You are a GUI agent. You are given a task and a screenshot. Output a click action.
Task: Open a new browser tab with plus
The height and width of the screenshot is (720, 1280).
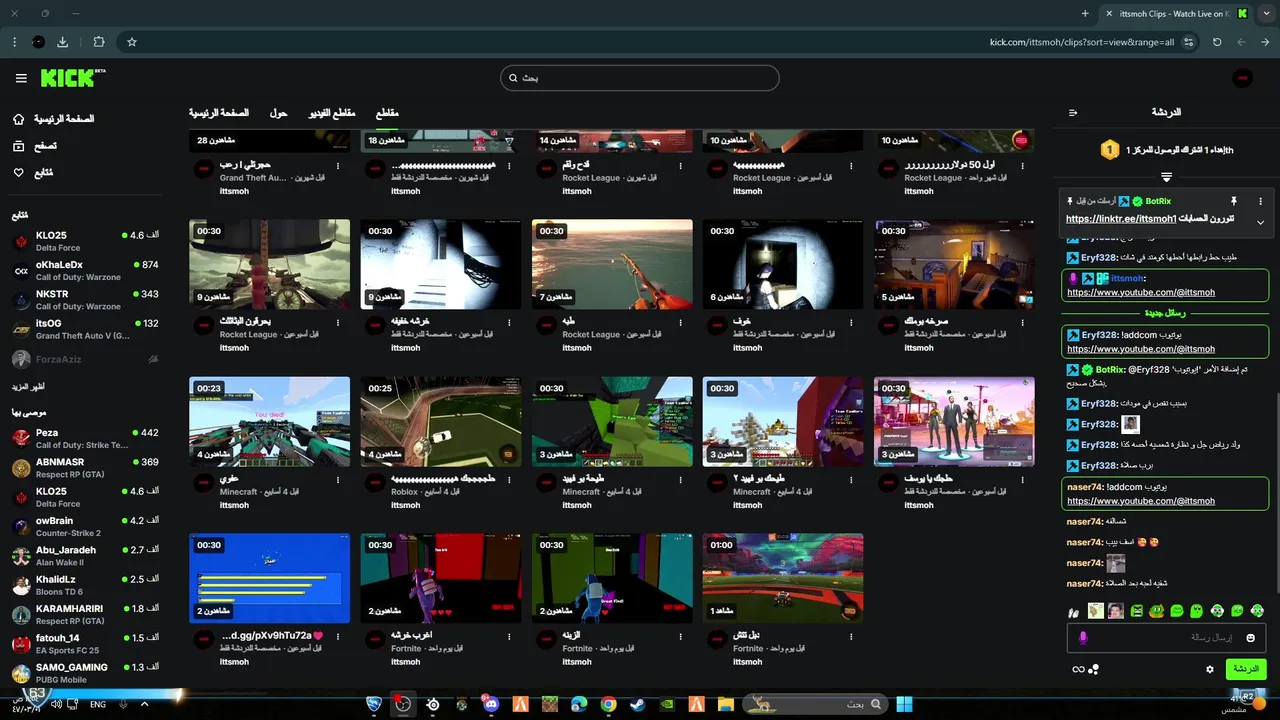click(1085, 13)
